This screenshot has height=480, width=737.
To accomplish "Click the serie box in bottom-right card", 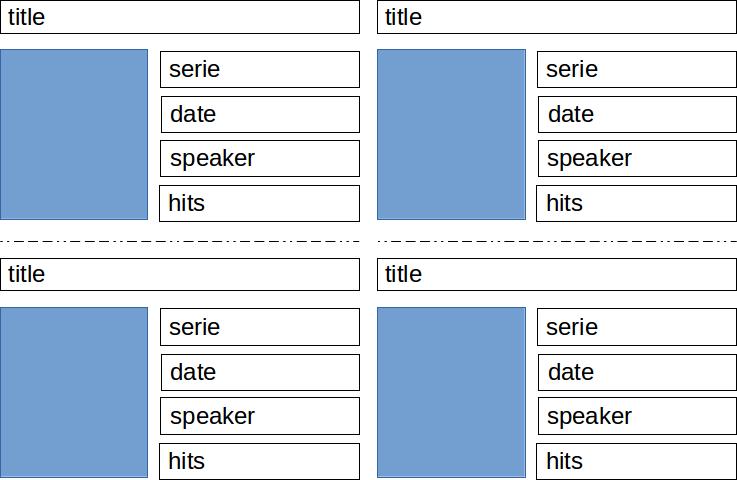I will coord(637,327).
